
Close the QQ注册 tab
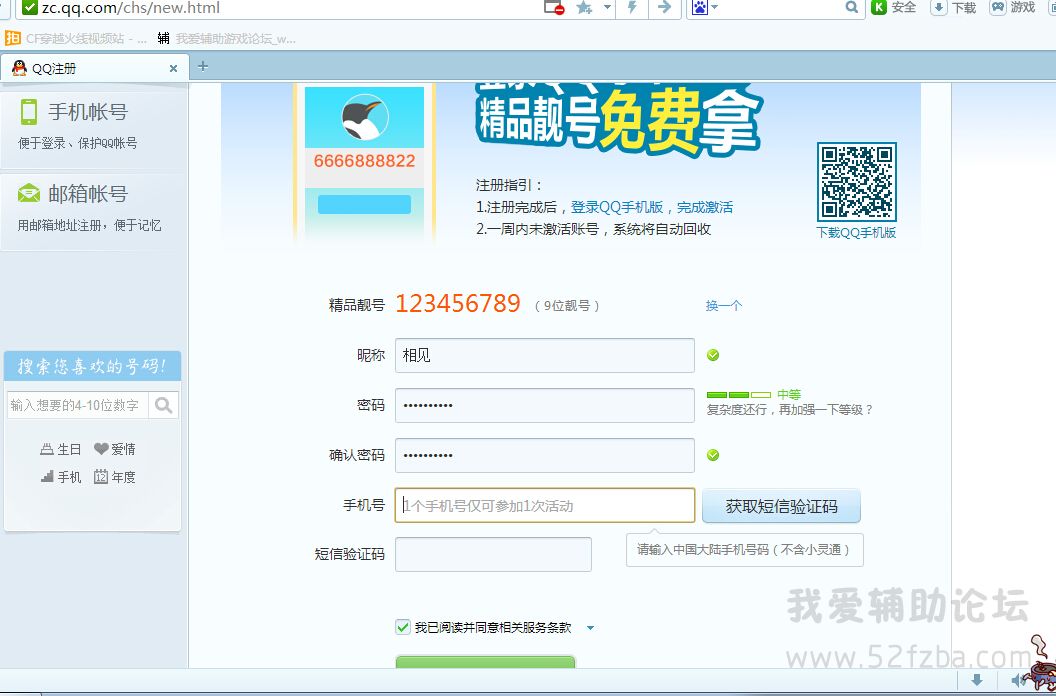click(x=173, y=68)
